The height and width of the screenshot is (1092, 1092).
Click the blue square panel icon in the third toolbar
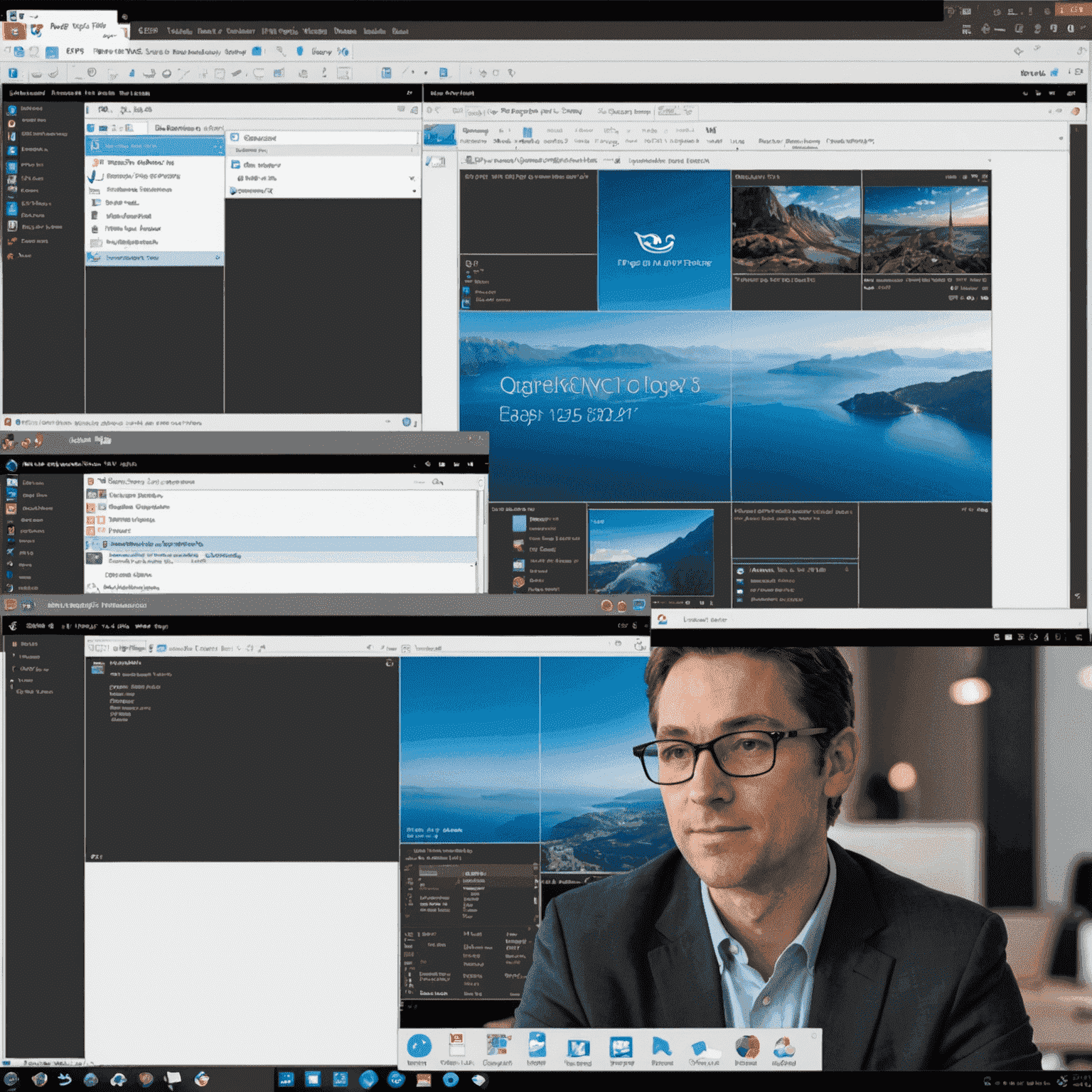tap(386, 73)
